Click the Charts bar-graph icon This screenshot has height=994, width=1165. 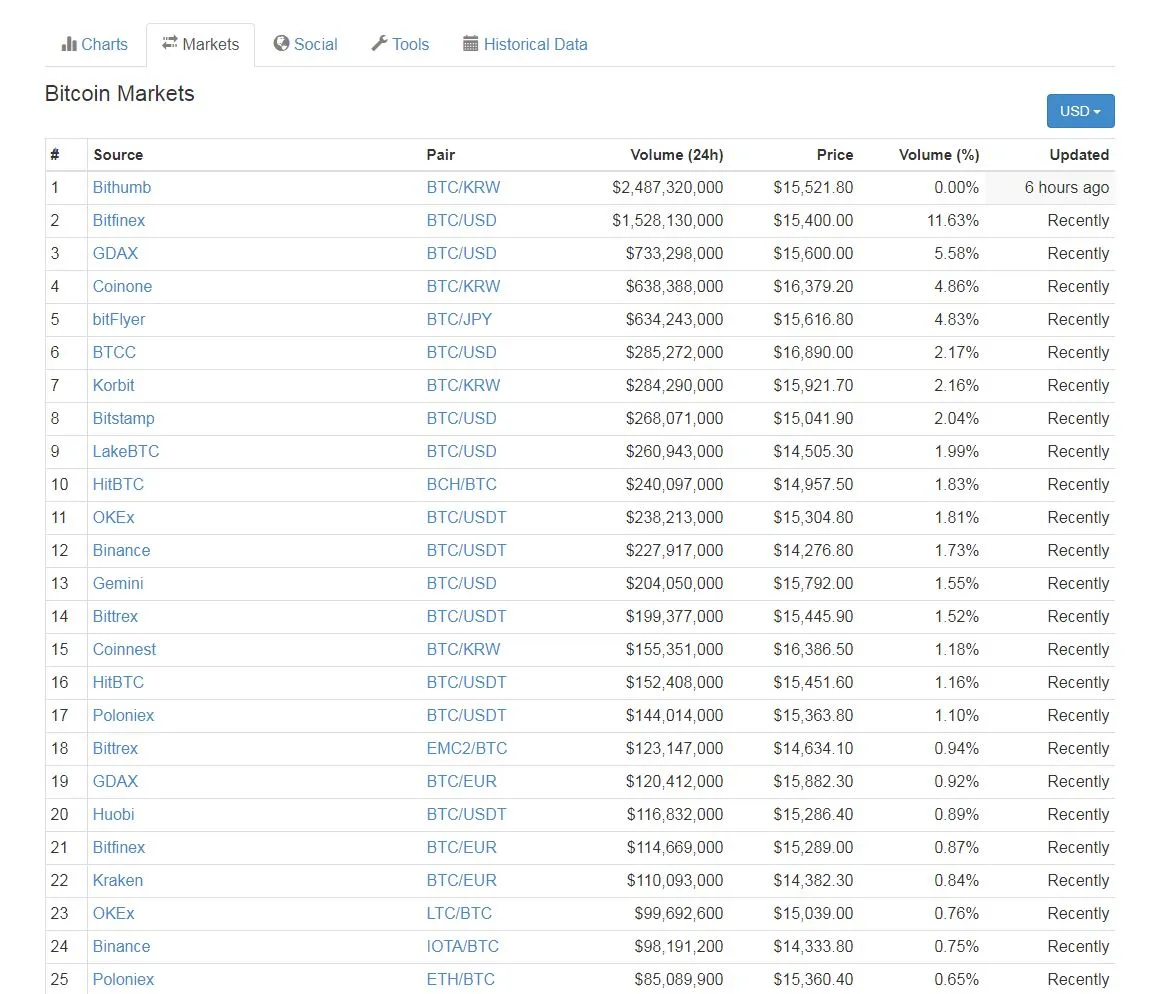[69, 44]
